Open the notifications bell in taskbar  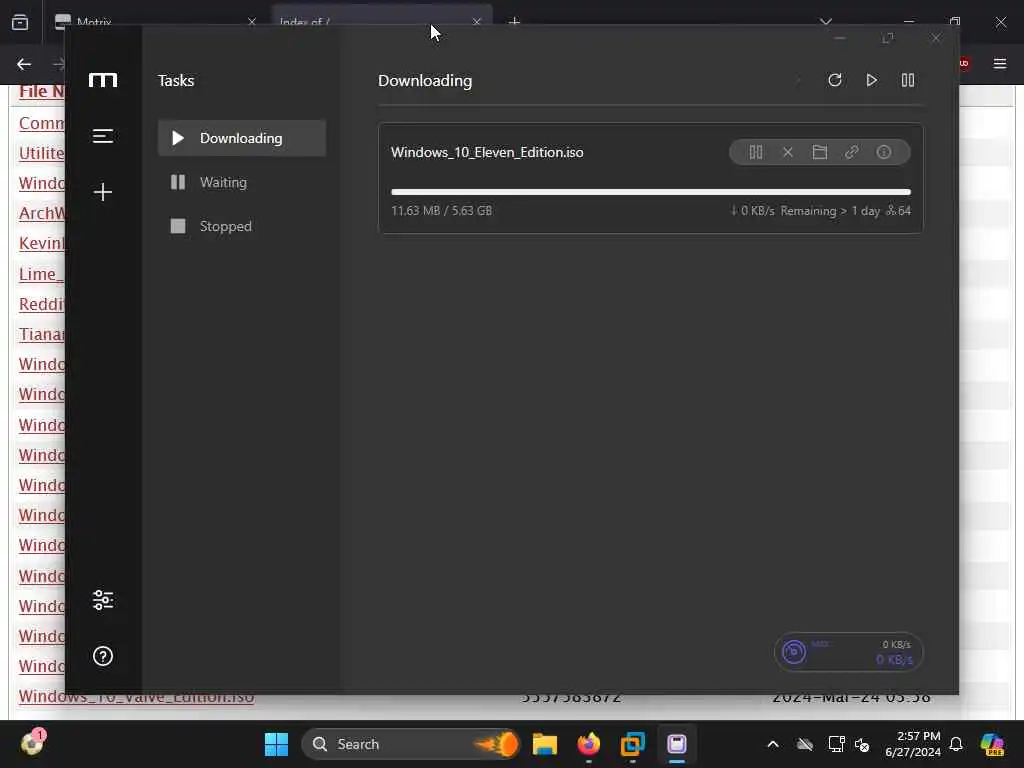click(x=955, y=744)
